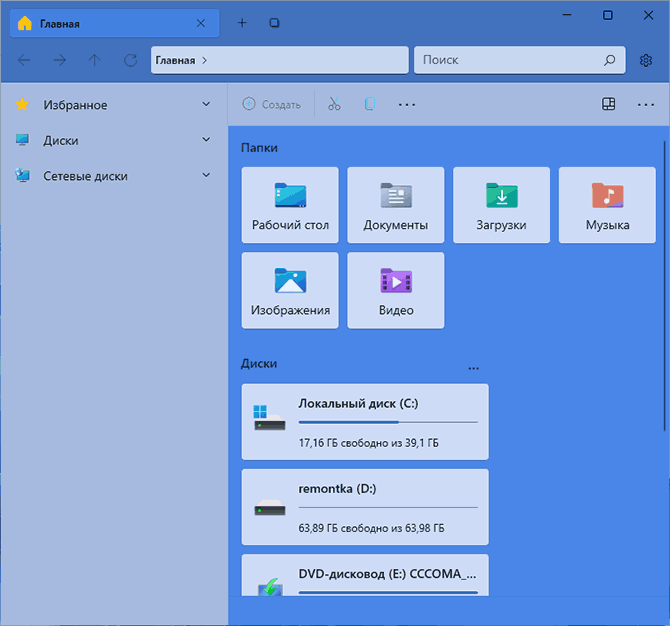
Task: Click the search magnifier icon
Action: point(610,60)
